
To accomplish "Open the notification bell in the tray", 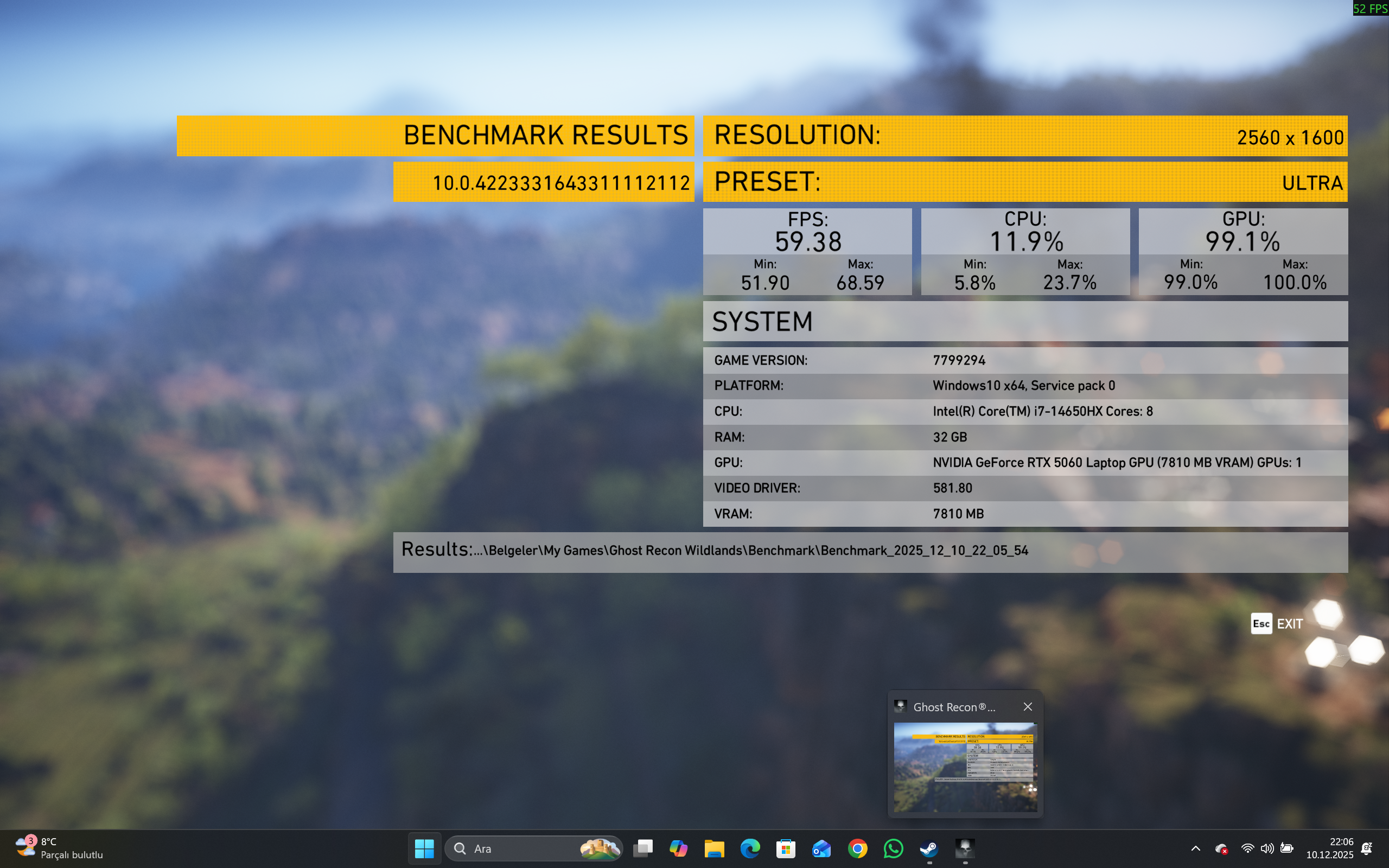I will click(1367, 848).
